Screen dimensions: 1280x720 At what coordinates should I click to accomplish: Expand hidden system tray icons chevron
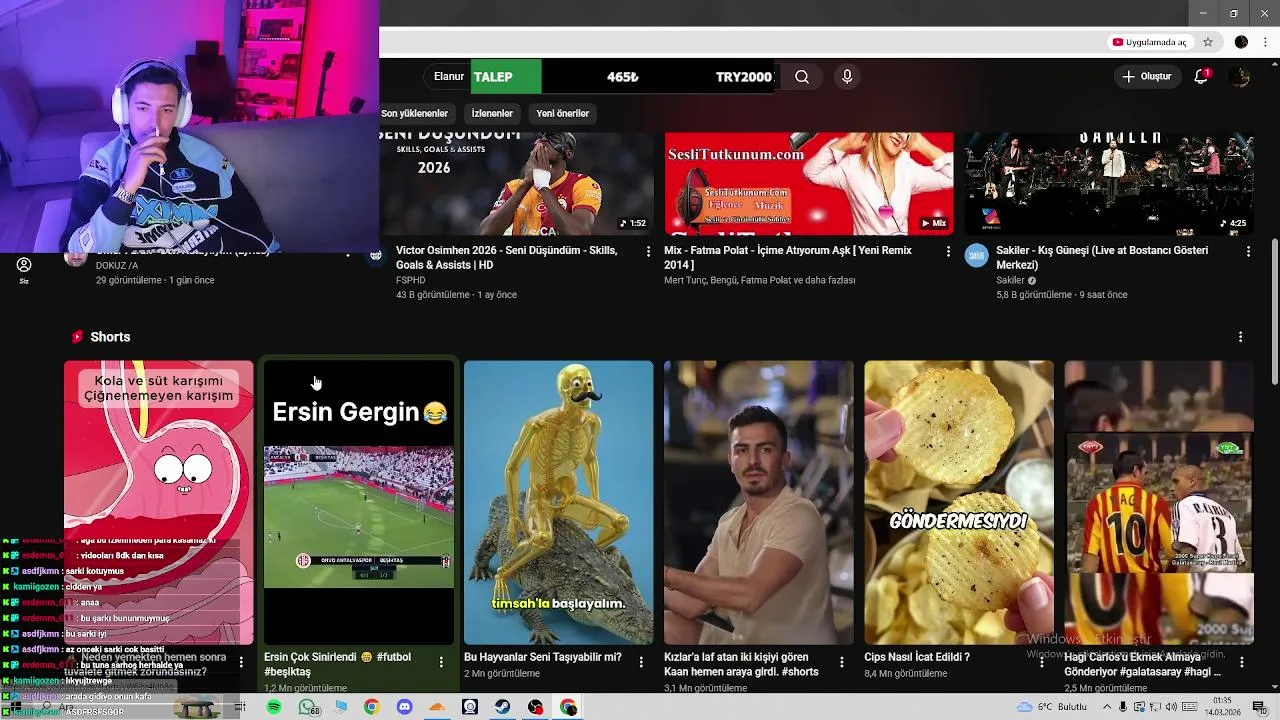(1107, 707)
